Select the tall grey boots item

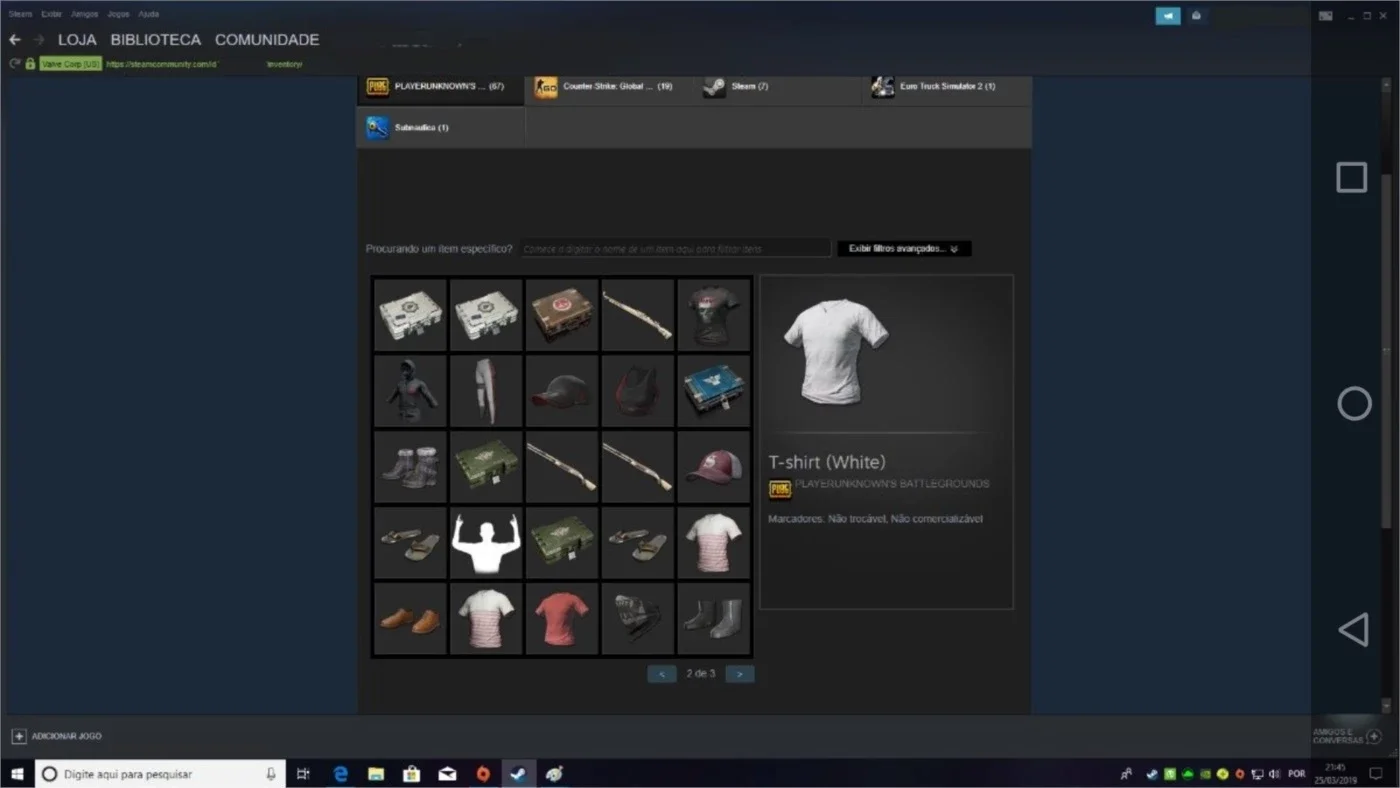point(714,619)
